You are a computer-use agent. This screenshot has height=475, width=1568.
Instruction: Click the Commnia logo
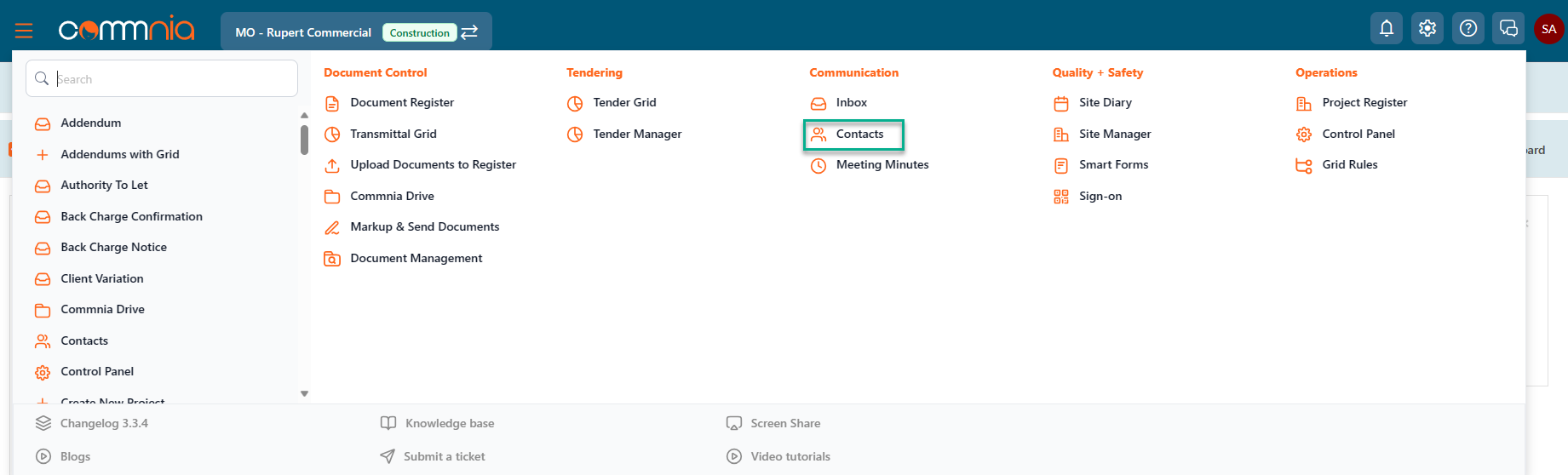click(126, 29)
